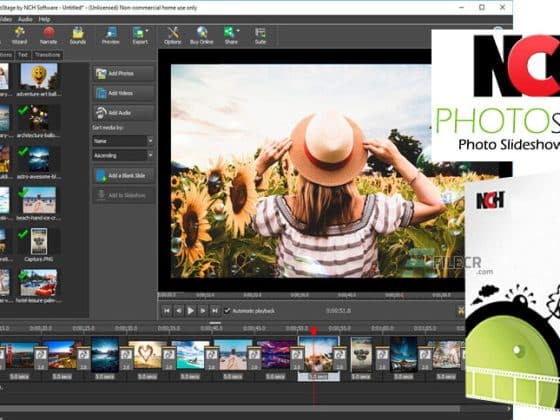Open the Help menu
The width and height of the screenshot is (560, 420).
44,19
